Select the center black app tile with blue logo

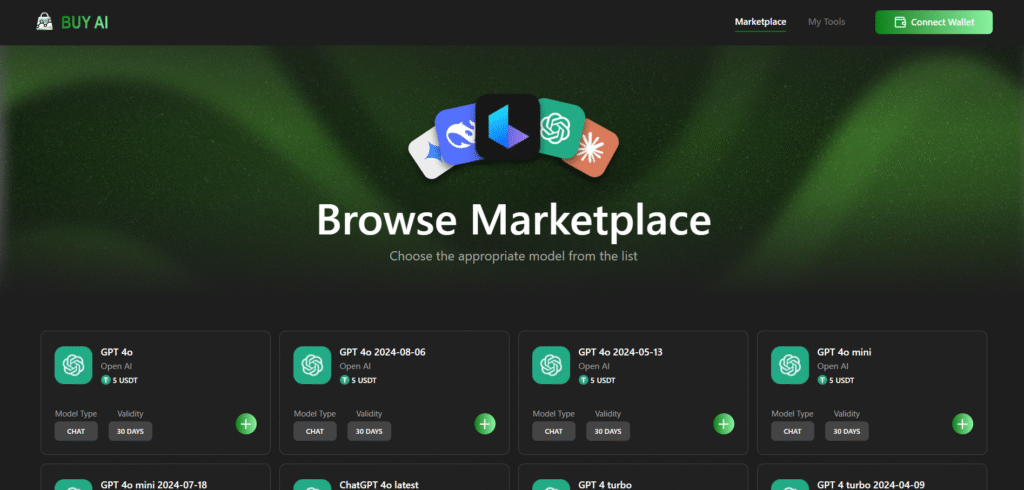[507, 127]
